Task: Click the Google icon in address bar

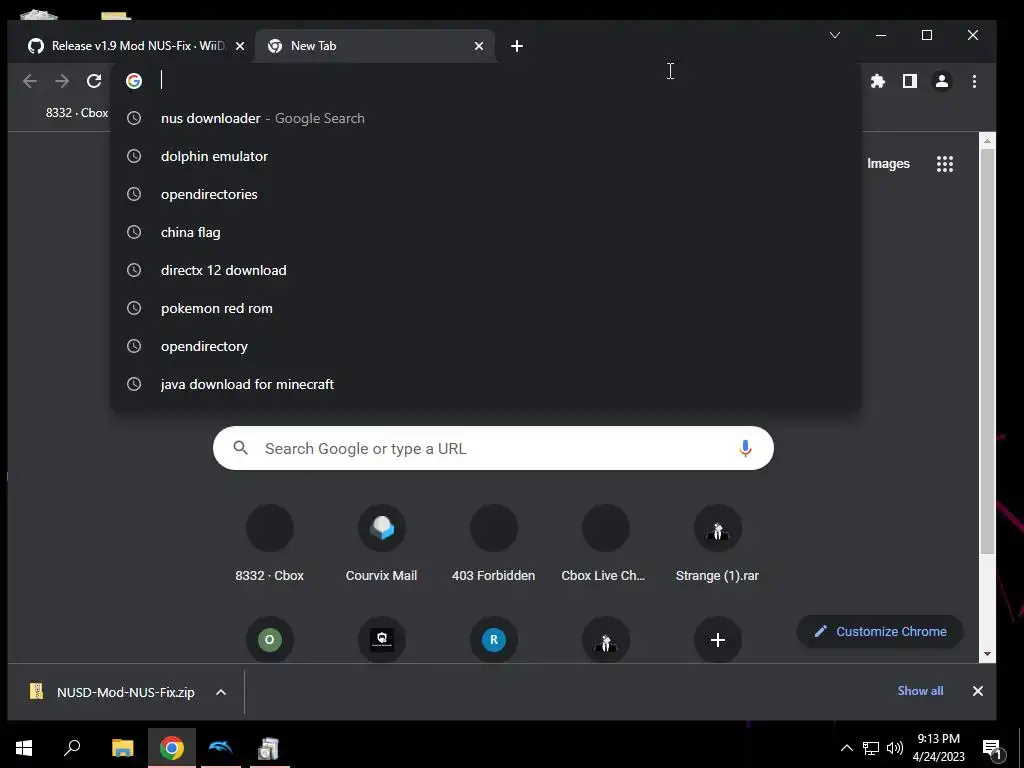Action: coord(134,81)
